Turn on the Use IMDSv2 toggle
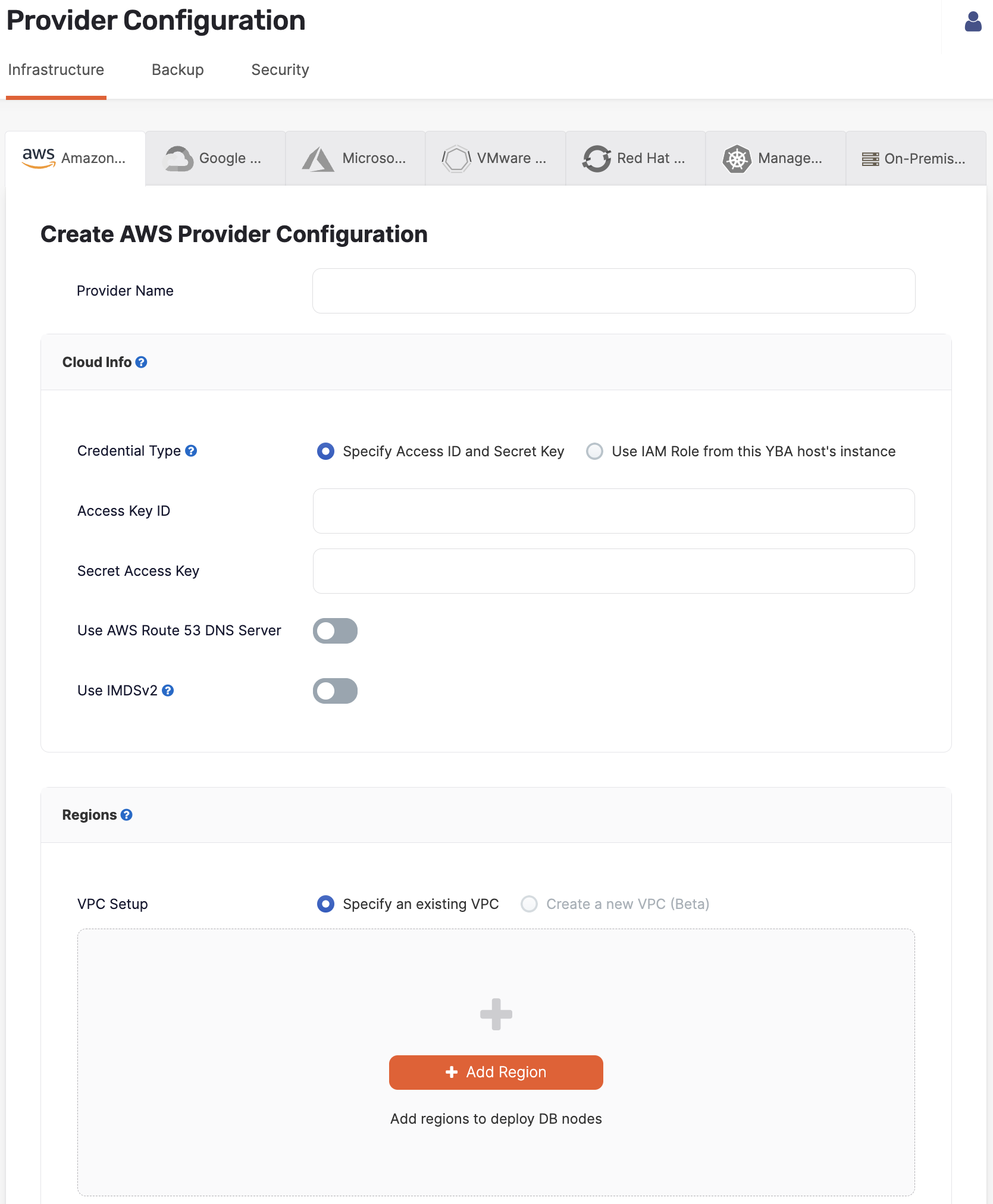This screenshot has width=993, height=1204. [335, 691]
